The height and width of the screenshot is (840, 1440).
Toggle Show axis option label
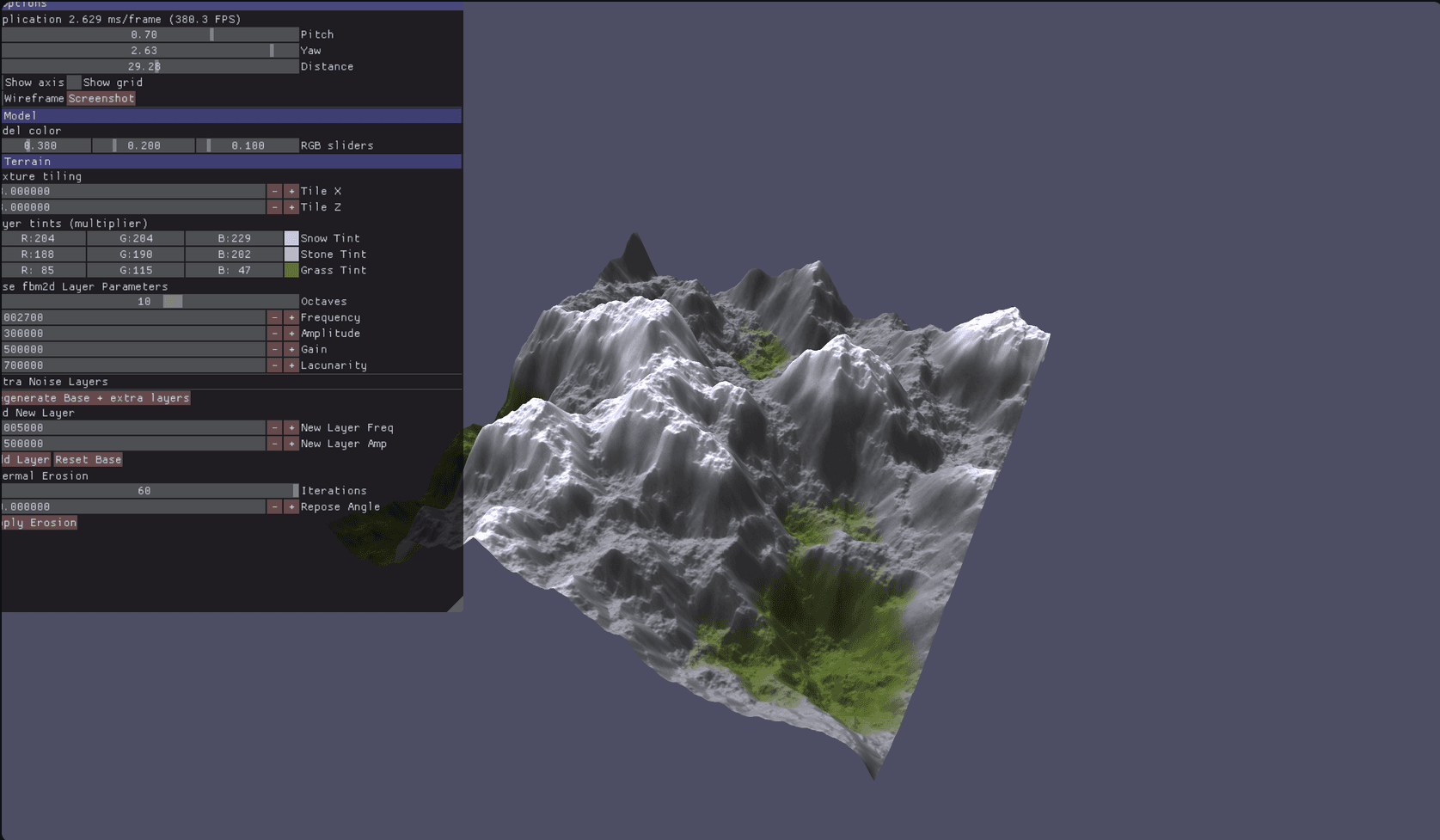pos(34,83)
